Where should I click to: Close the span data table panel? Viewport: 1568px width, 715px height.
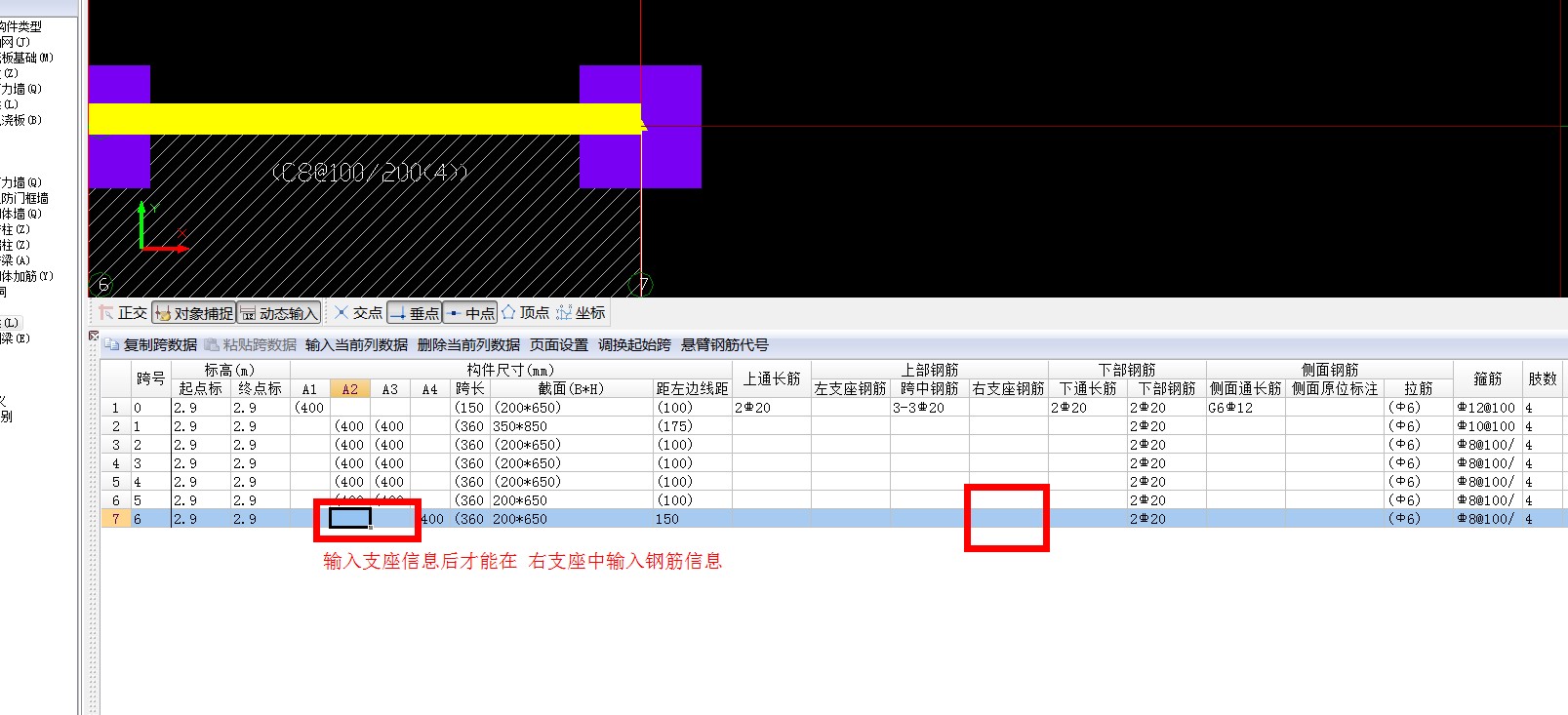[x=94, y=337]
